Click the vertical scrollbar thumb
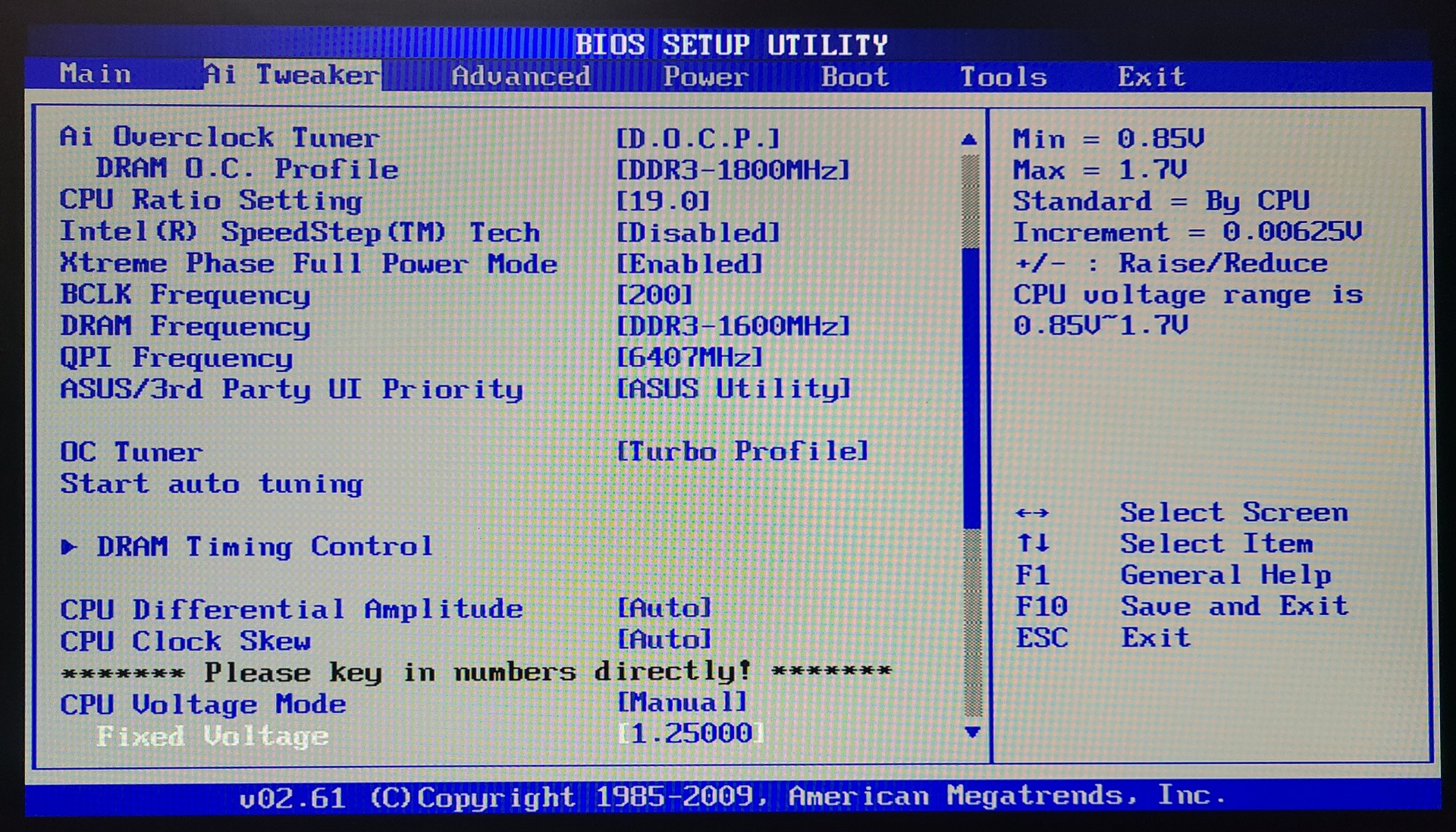1456x832 pixels. pyautogui.click(x=971, y=387)
